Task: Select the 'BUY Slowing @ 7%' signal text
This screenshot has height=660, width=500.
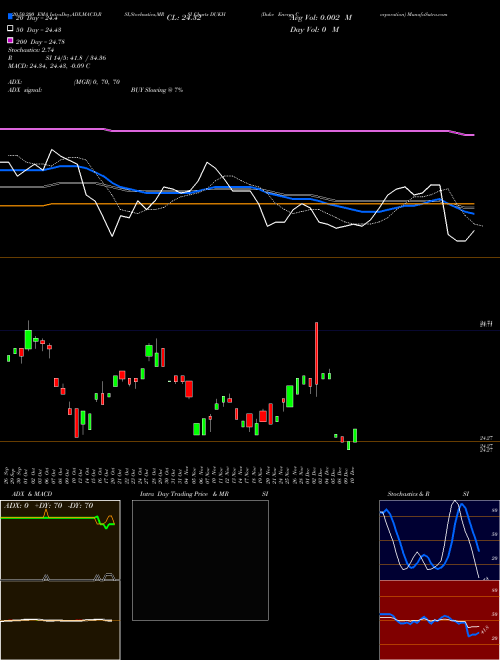Action: click(157, 90)
